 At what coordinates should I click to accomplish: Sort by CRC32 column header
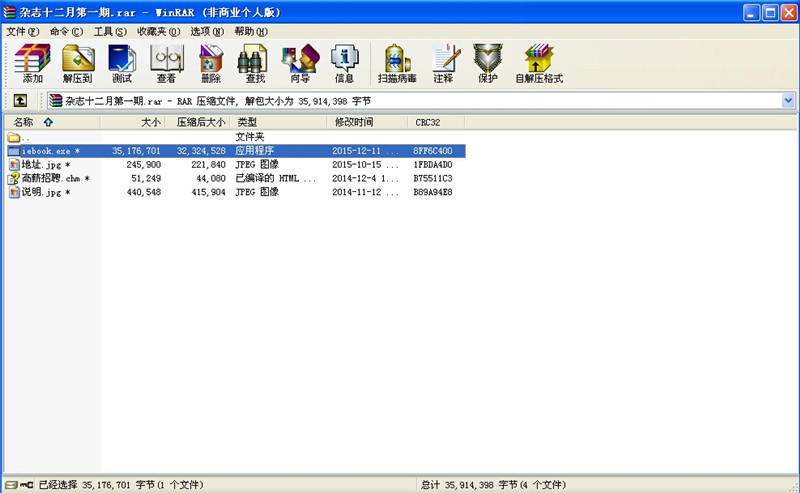click(x=436, y=122)
